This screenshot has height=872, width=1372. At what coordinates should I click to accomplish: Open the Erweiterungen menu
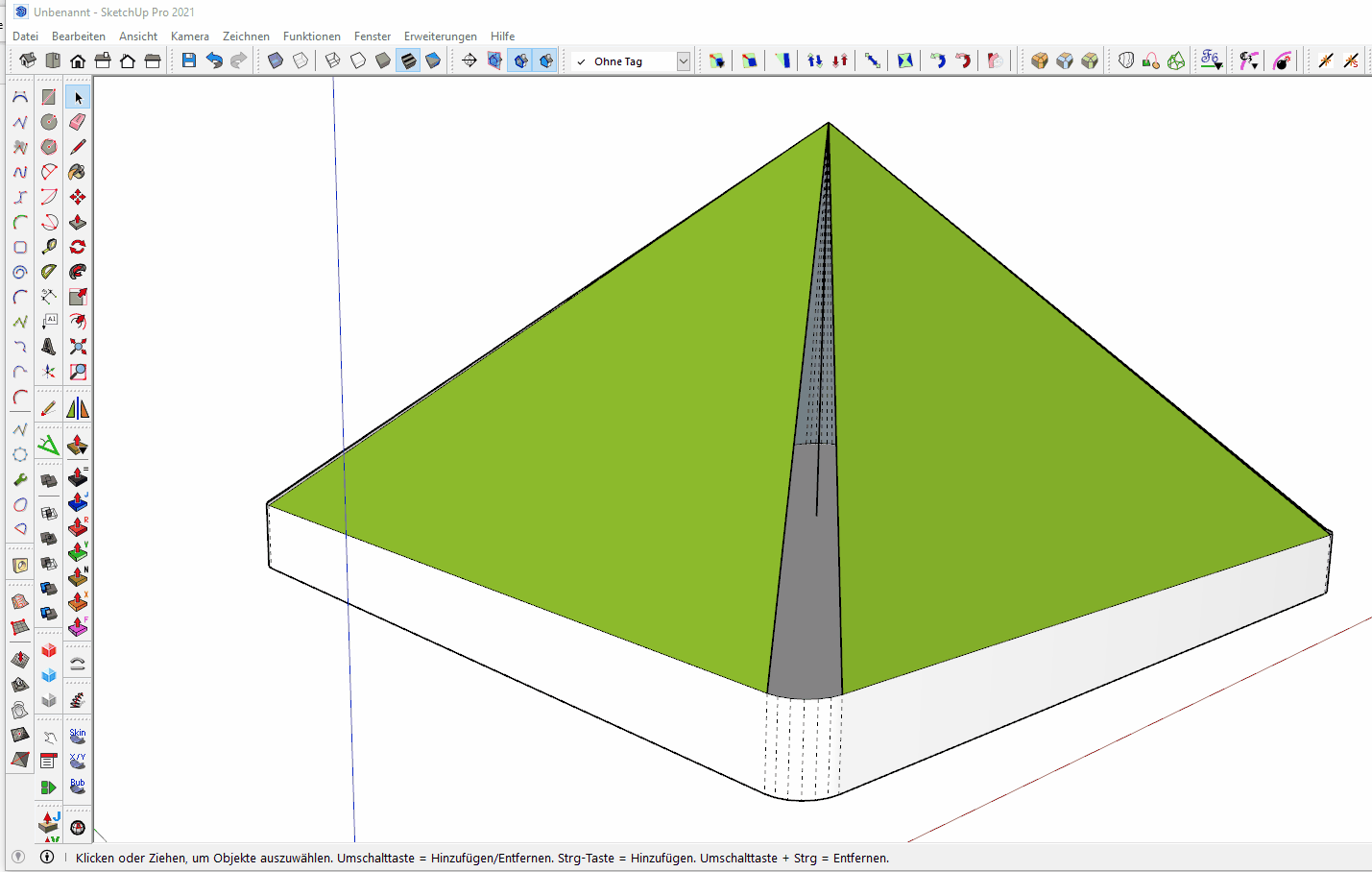coord(440,36)
